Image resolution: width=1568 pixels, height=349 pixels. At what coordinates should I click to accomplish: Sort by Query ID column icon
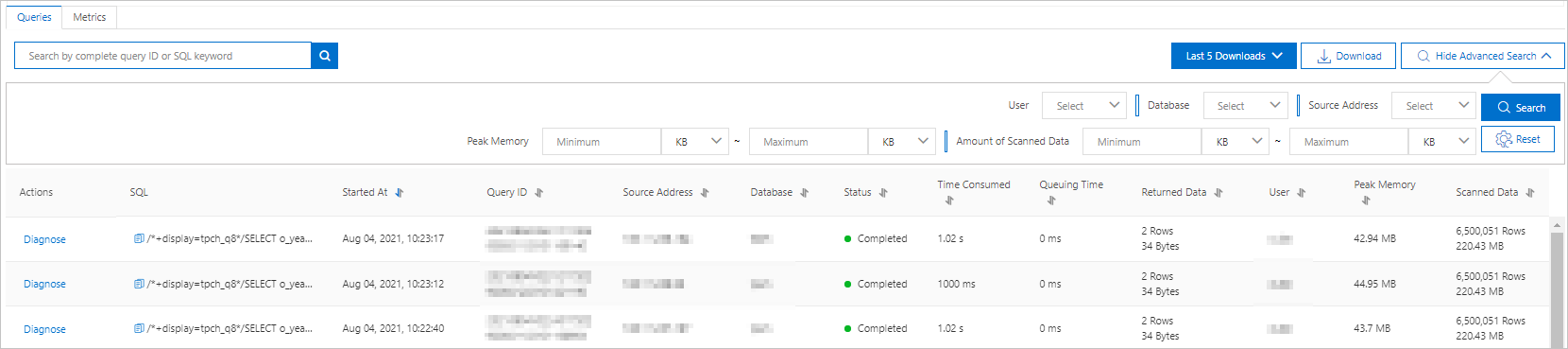[x=539, y=192]
